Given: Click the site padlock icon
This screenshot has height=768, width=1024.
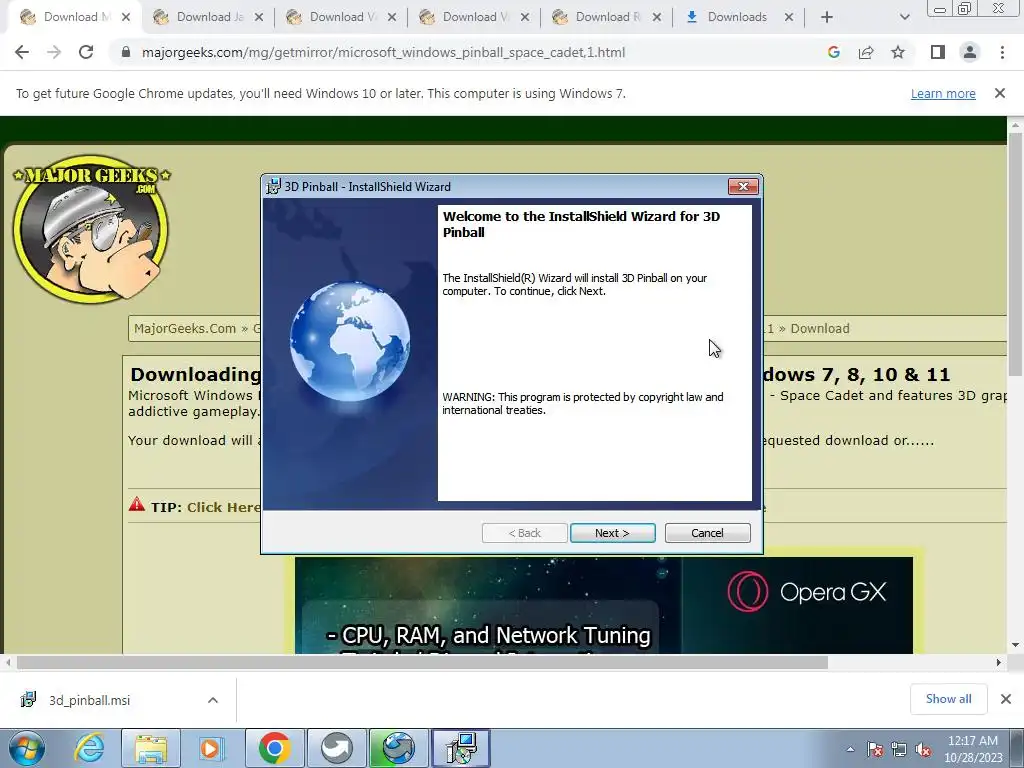Looking at the screenshot, I should click(126, 52).
